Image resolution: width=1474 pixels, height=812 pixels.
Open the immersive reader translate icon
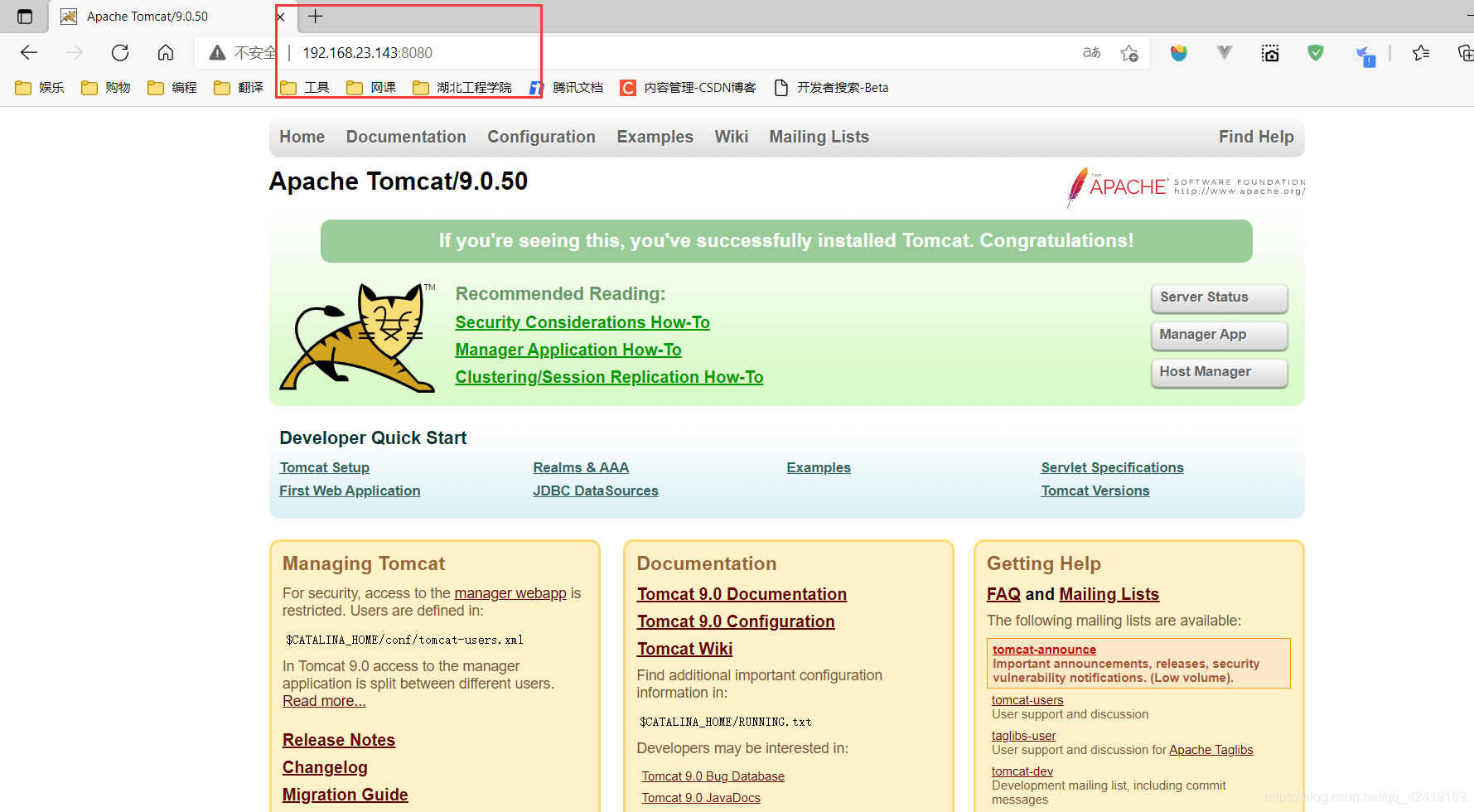(1091, 53)
